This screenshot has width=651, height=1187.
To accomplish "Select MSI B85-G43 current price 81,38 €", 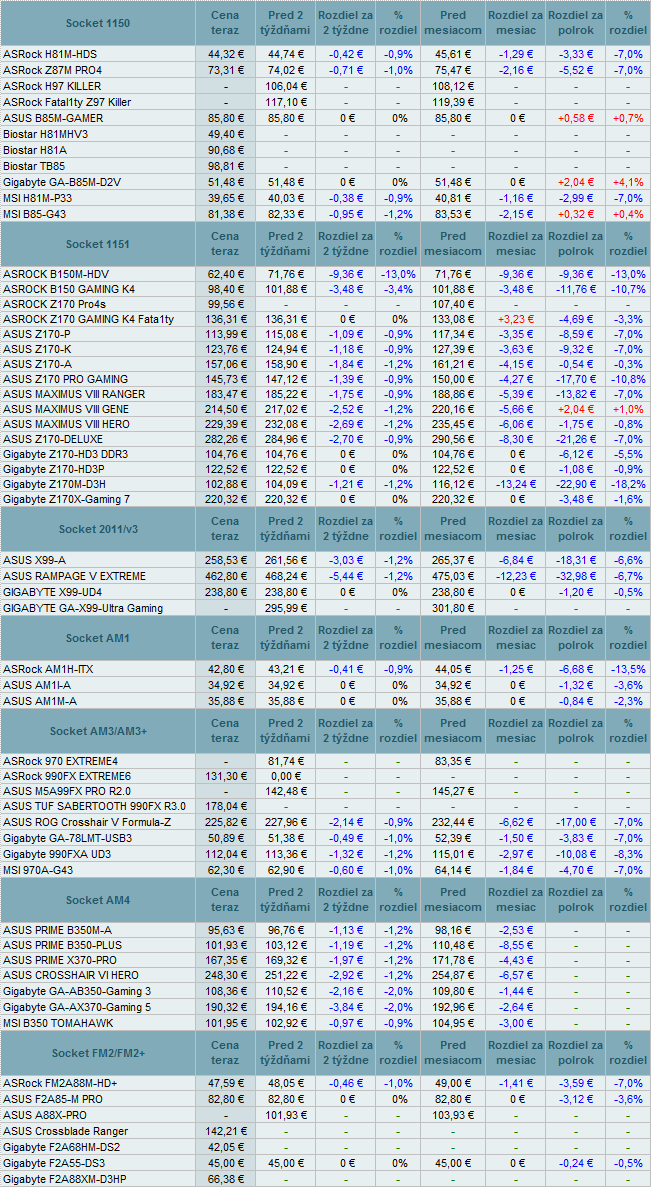I will (225, 213).
